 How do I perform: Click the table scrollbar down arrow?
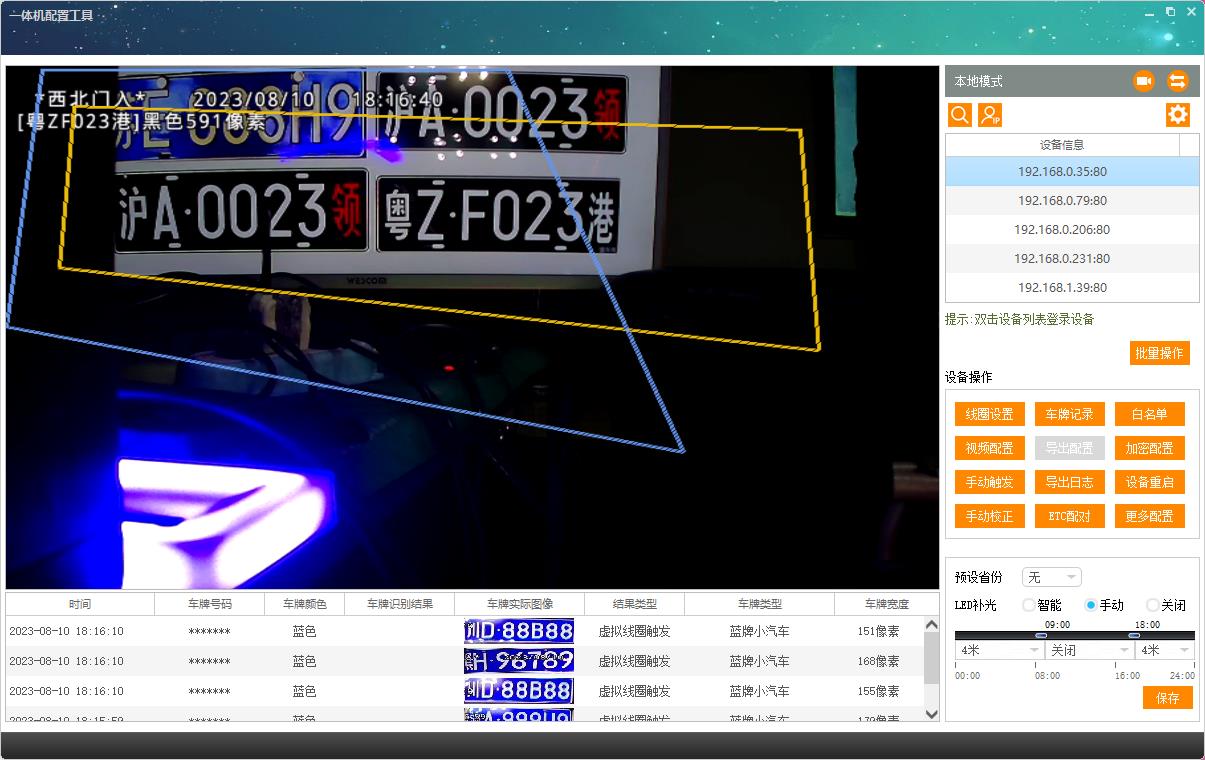(x=932, y=714)
